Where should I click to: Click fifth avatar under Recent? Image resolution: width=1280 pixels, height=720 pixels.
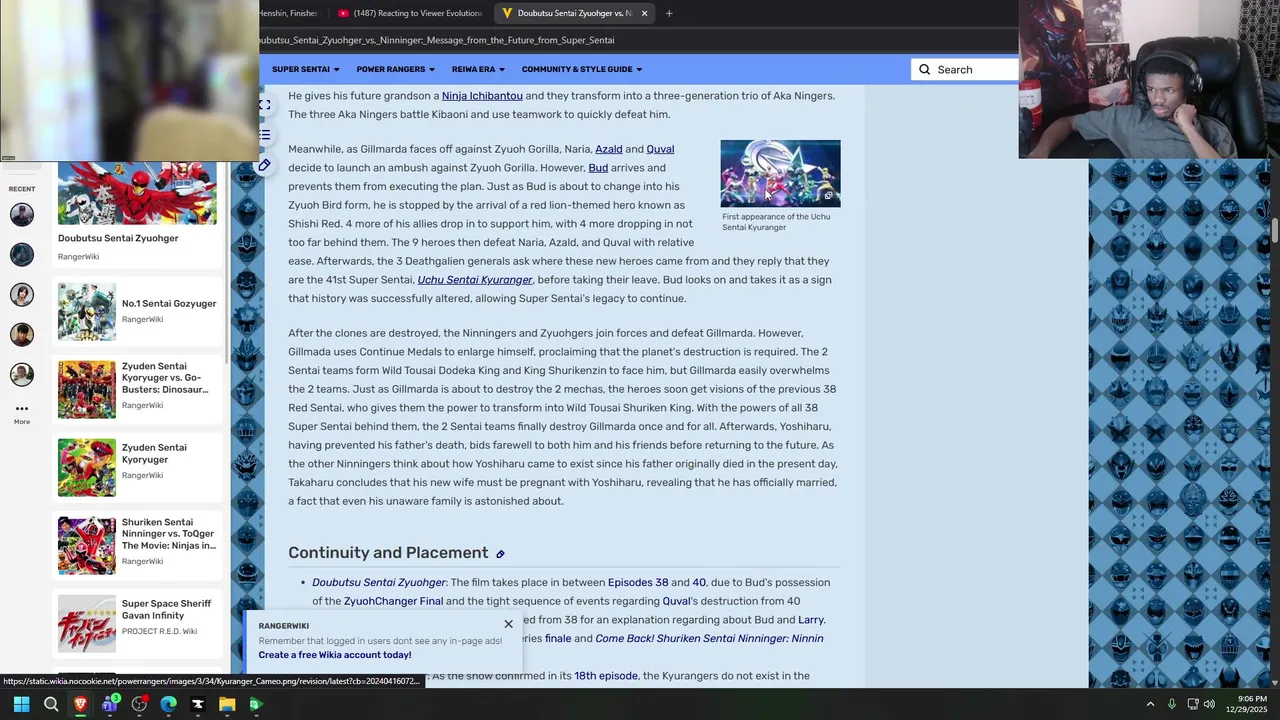pos(22,374)
